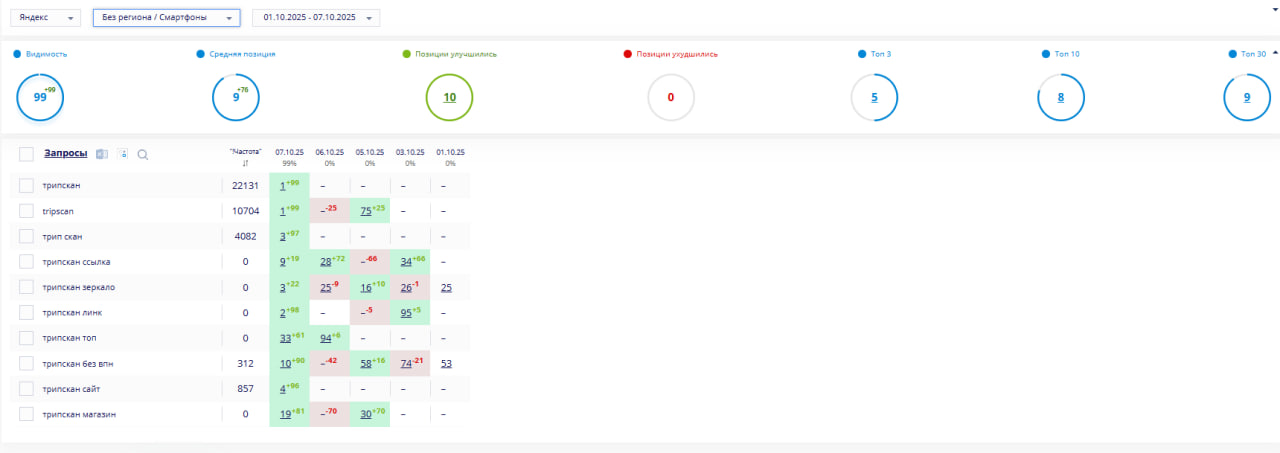The height and width of the screenshot is (453, 1280).
Task: Select the 07.10.25 date column header
Action: (x=289, y=152)
